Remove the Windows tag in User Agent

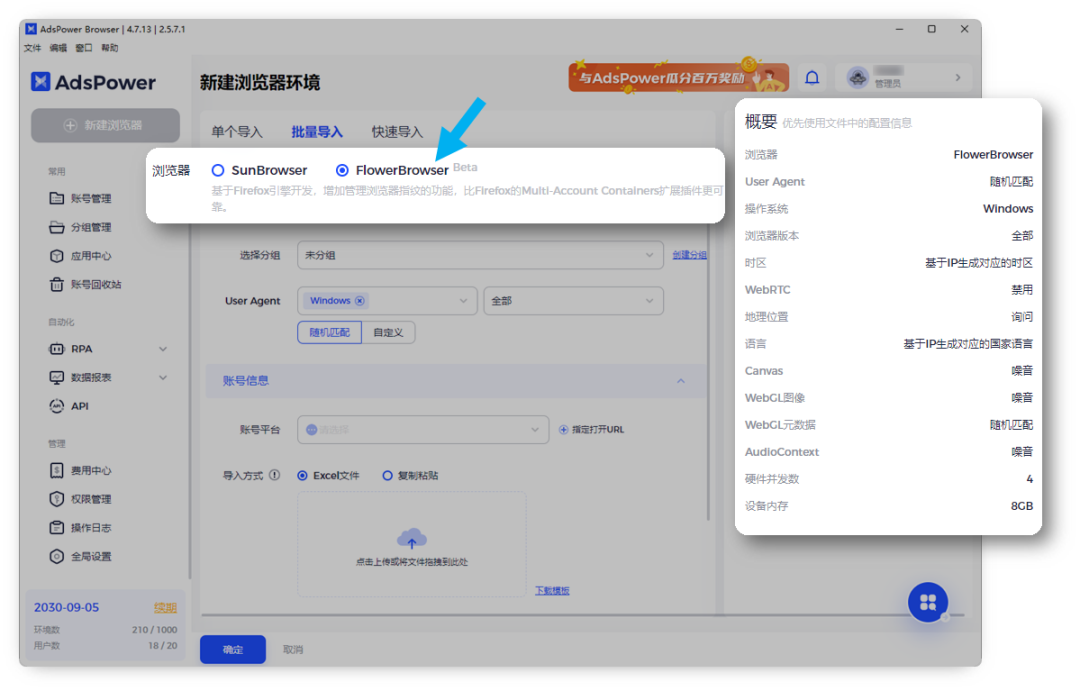tap(360, 301)
